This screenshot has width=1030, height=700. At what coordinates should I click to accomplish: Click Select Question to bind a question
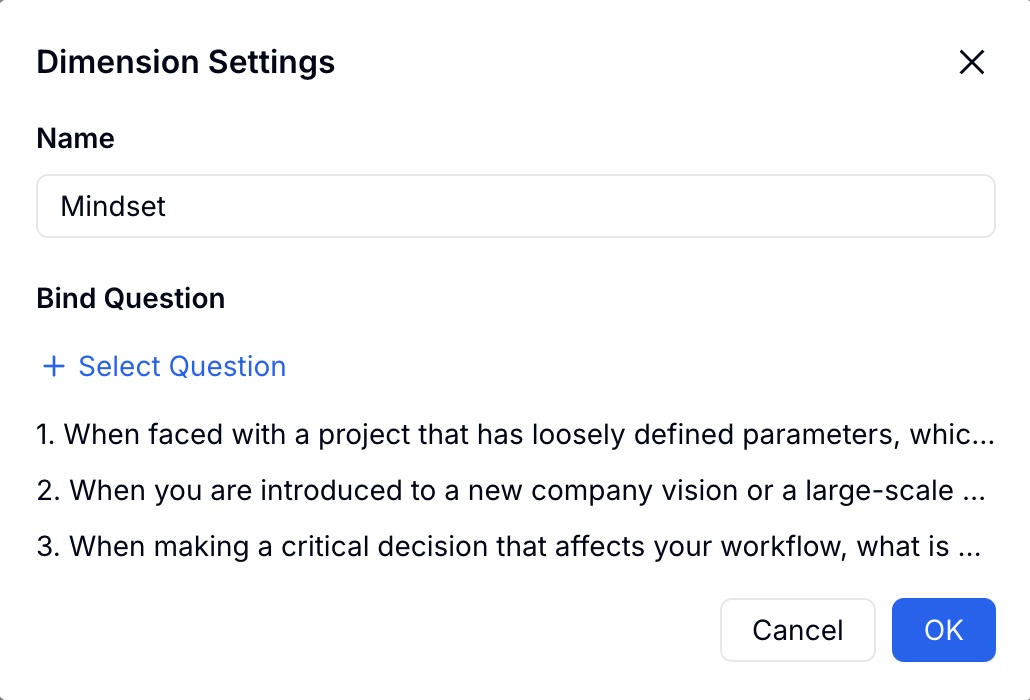pyautogui.click(x=181, y=366)
